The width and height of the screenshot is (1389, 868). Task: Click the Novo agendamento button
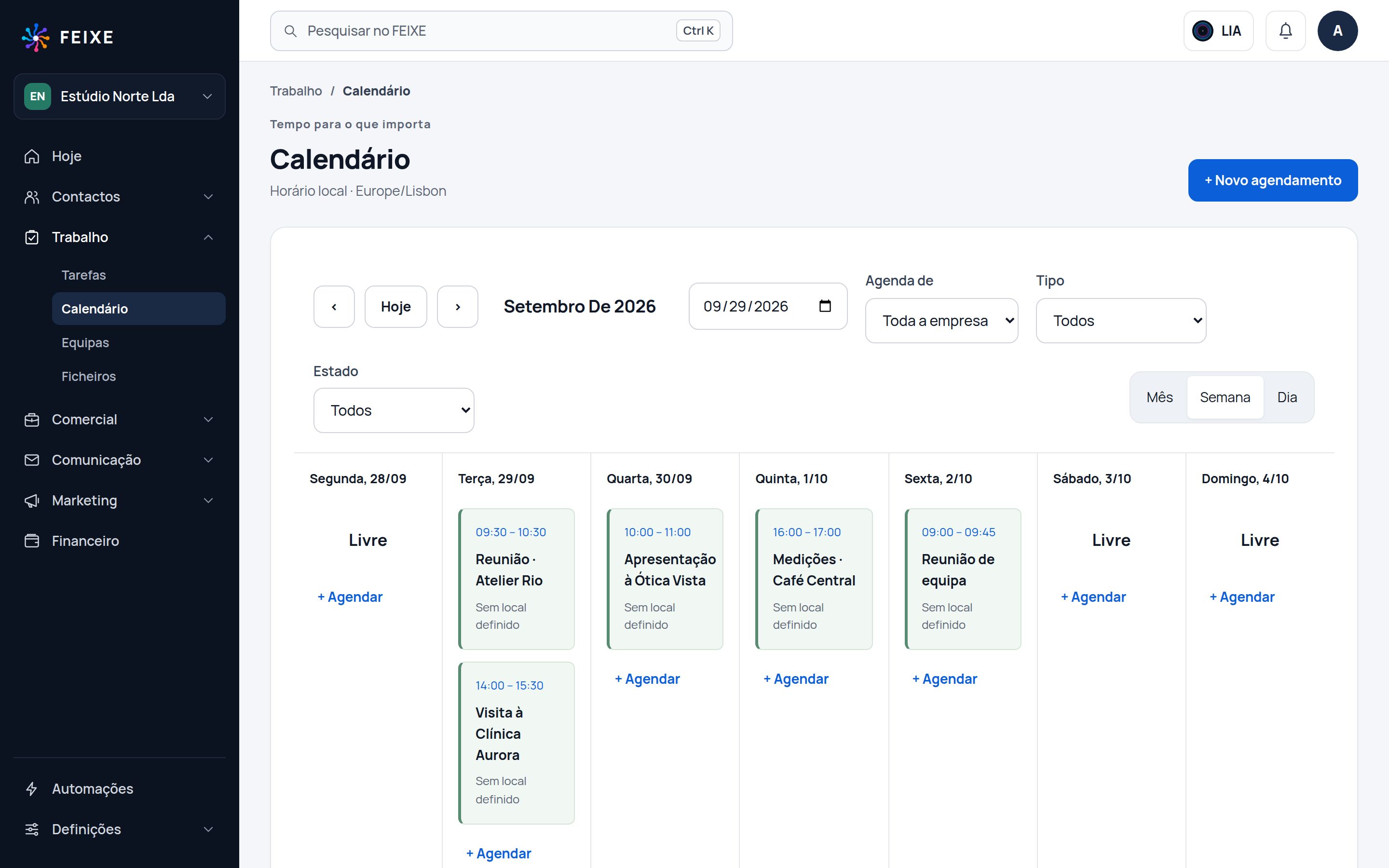pyautogui.click(x=1272, y=180)
